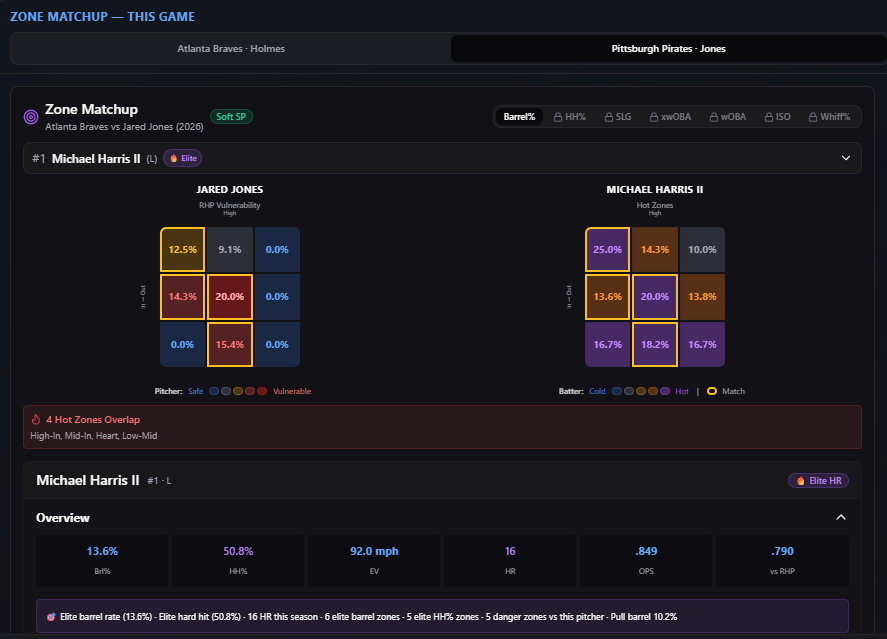Click the lock icon on the SLG metric
The image size is (887, 639).
pyautogui.click(x=609, y=117)
